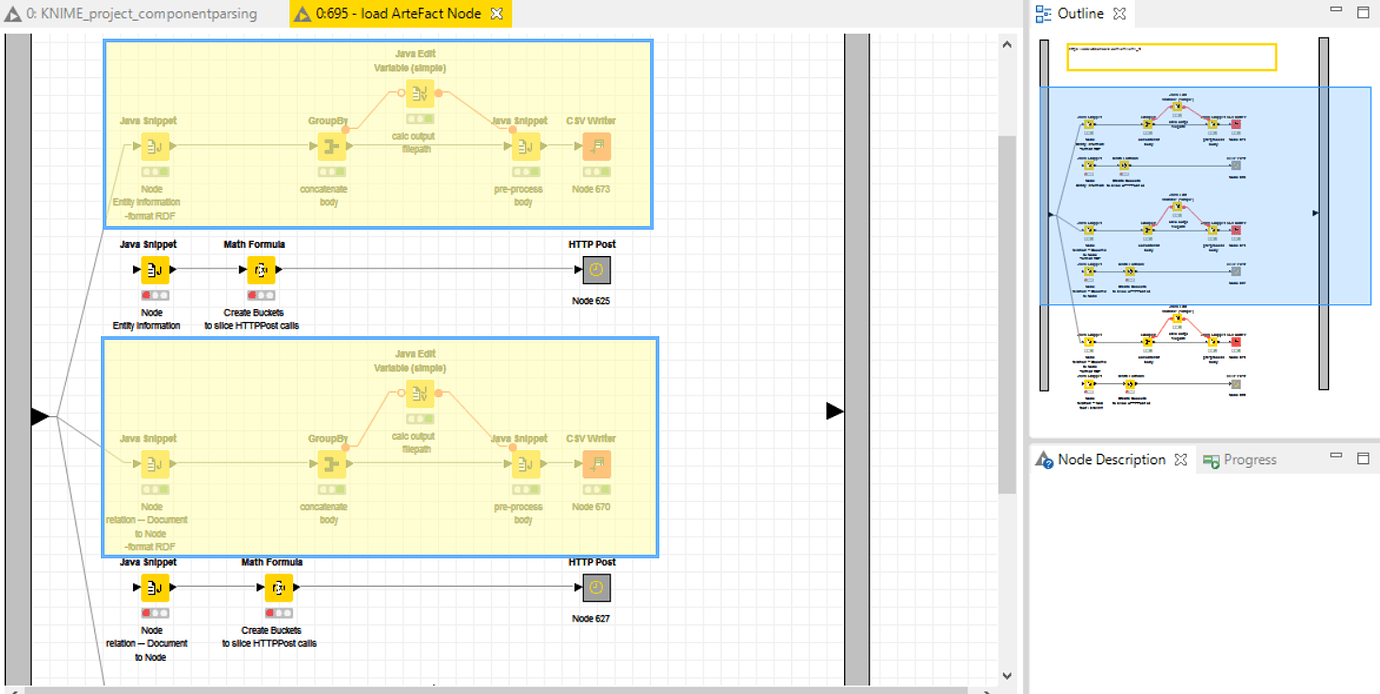Click 'Create Buckets to slice HTTPPost calls' label near Node 625

pos(252,319)
